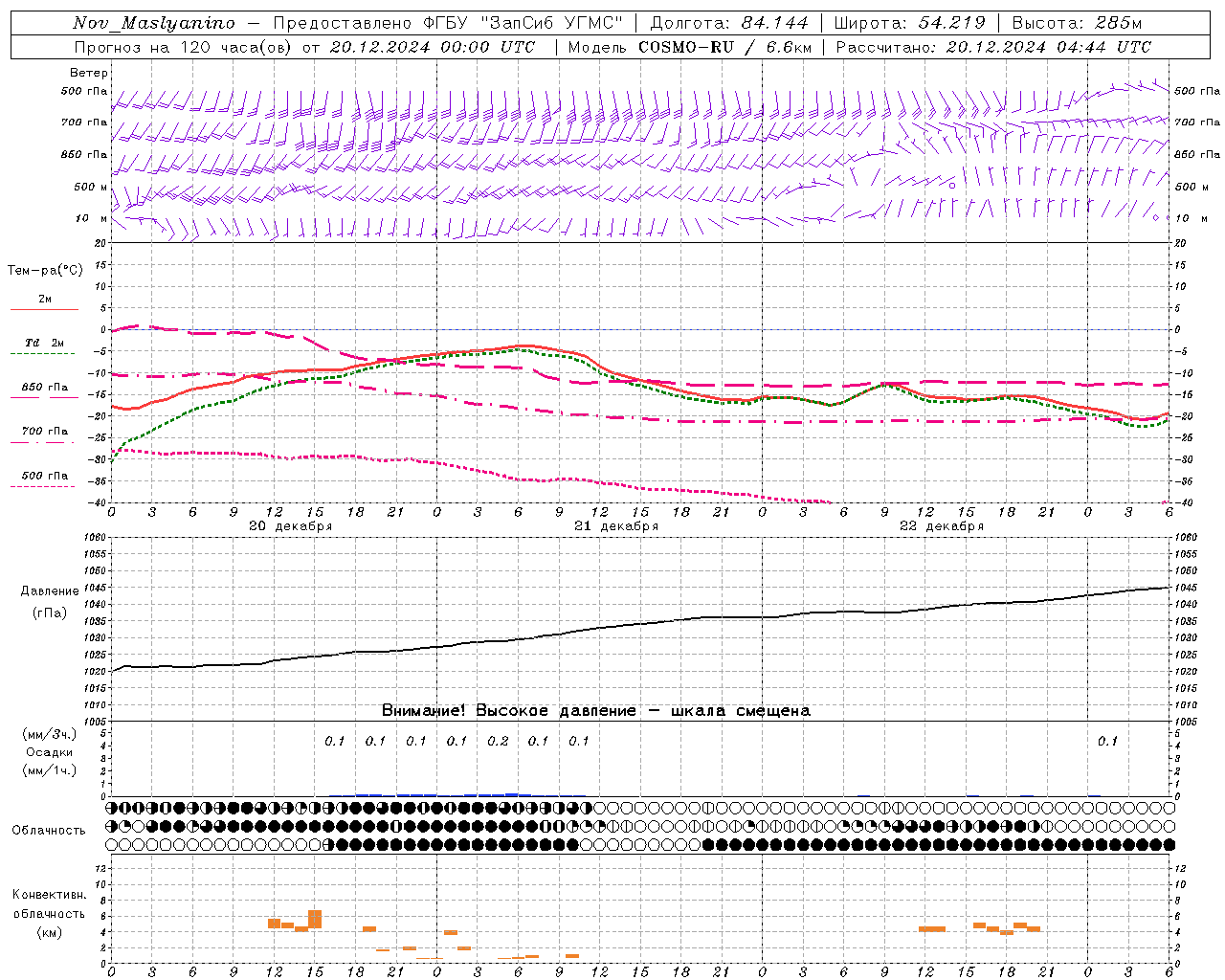Click the warning Внимание! Высокое давление — шкала смещена
Image resolution: width=1225 pixels, height=980 pixels.
click(595, 710)
